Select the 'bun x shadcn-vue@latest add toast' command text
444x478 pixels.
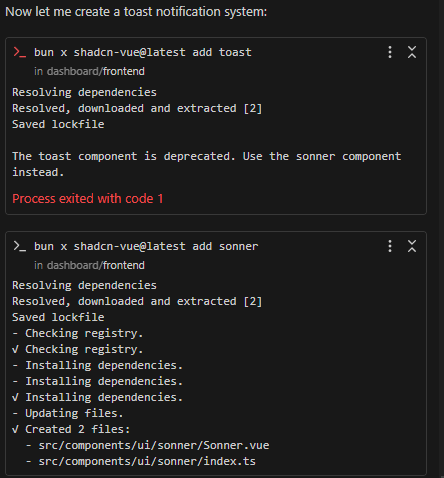coord(143,52)
